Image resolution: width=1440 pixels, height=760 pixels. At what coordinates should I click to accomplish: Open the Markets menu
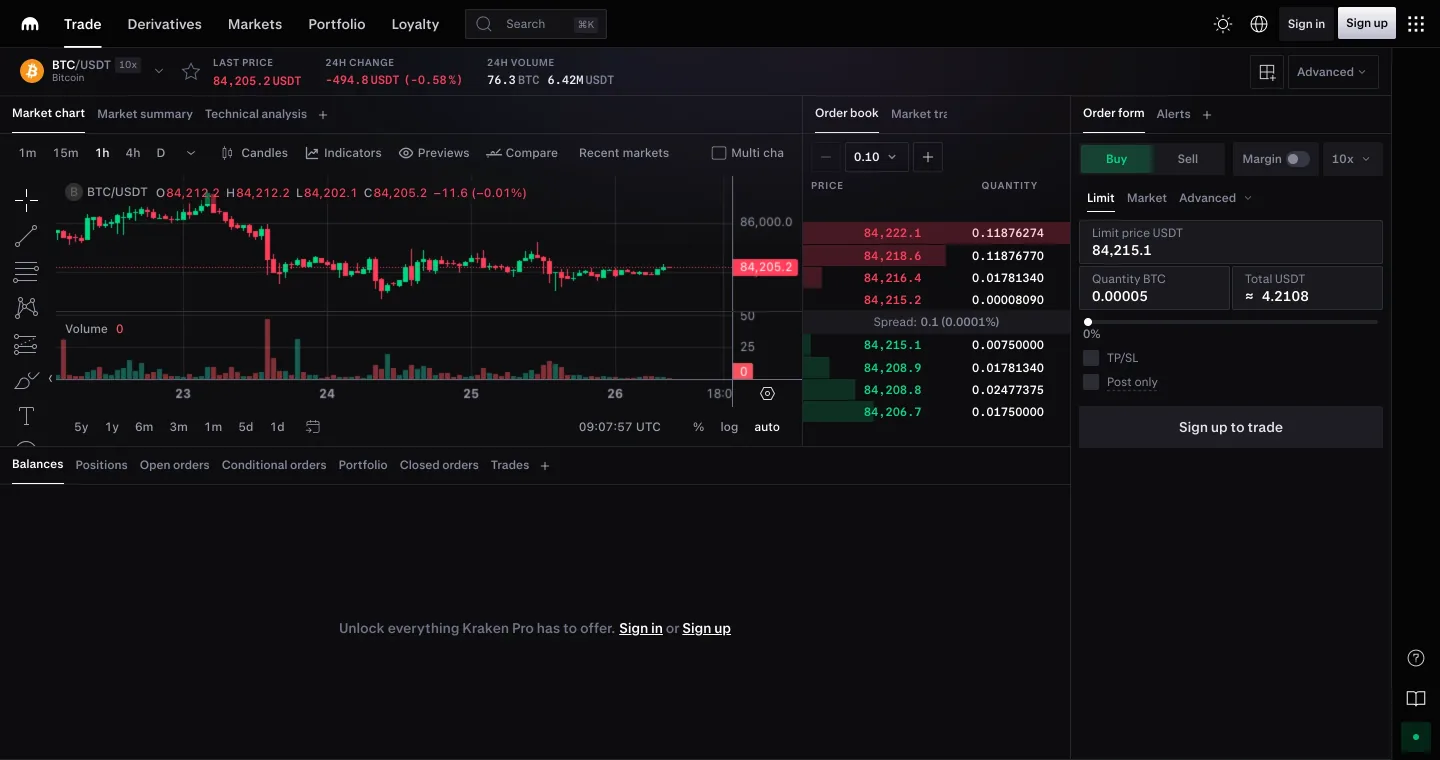coord(255,24)
